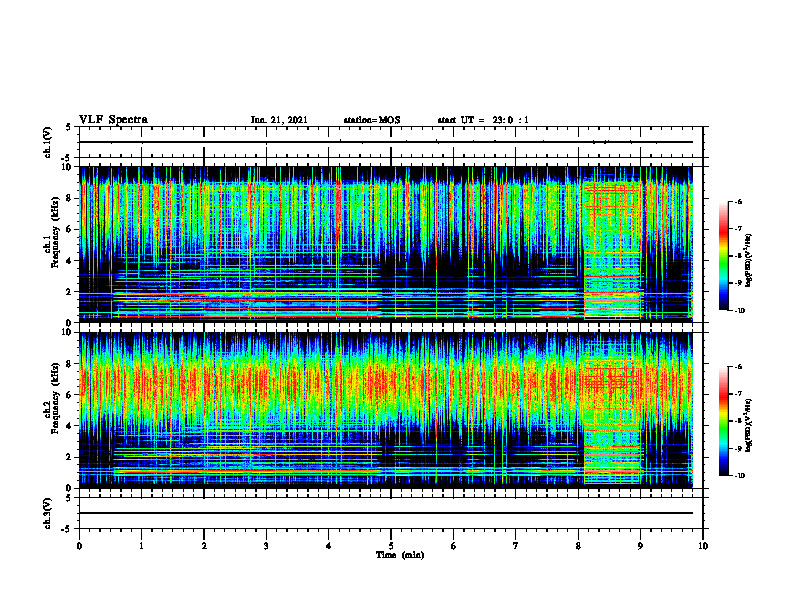Click the 8 kHz tick label on ch.2 axis
Image resolution: width=792 pixels, height=612 pixels.
(x=69, y=364)
